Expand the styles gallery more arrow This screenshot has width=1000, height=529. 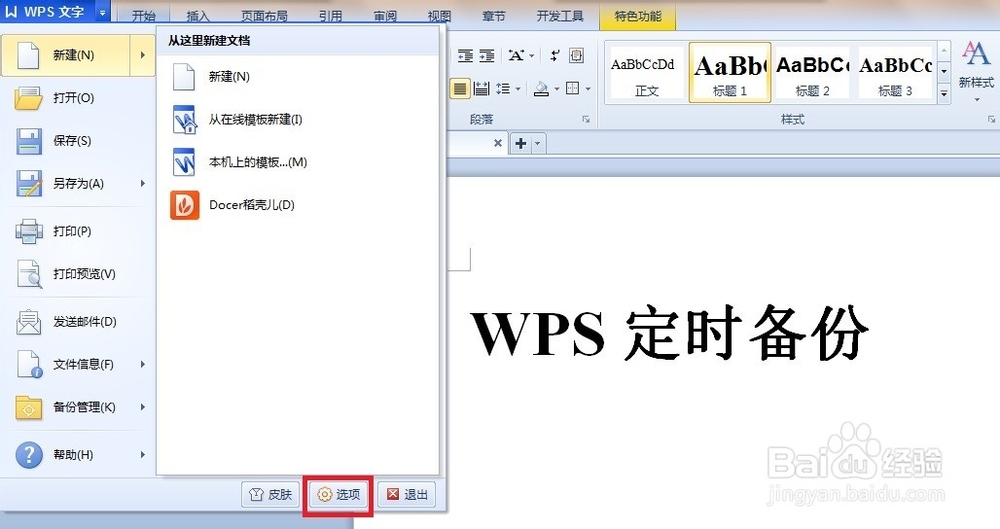[945, 94]
